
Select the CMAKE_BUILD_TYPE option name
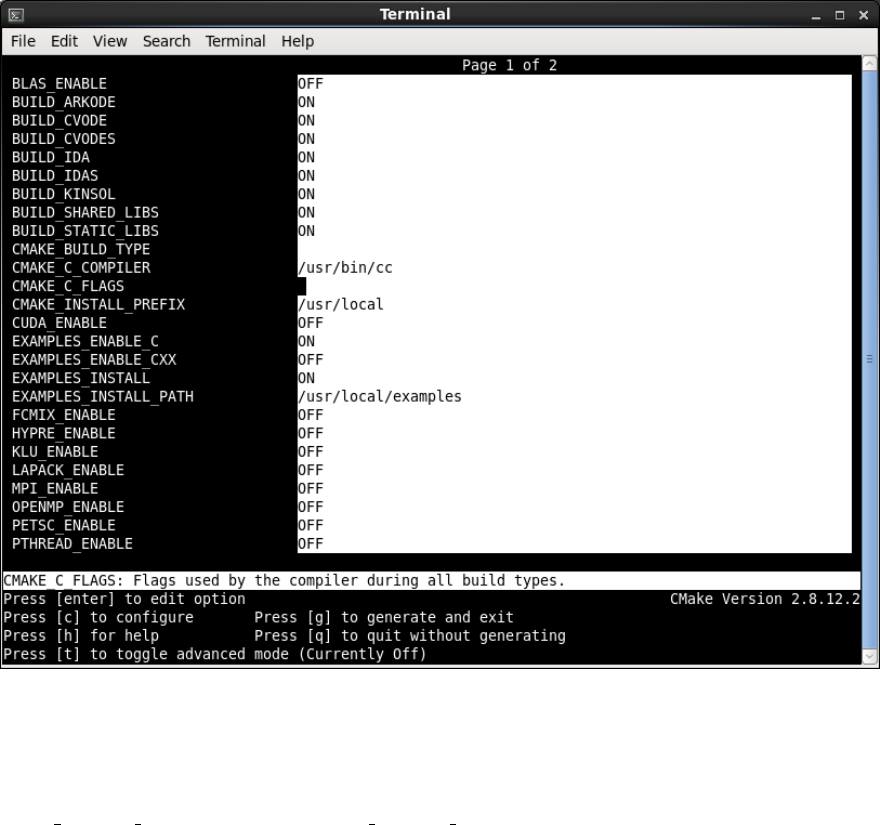coord(81,250)
